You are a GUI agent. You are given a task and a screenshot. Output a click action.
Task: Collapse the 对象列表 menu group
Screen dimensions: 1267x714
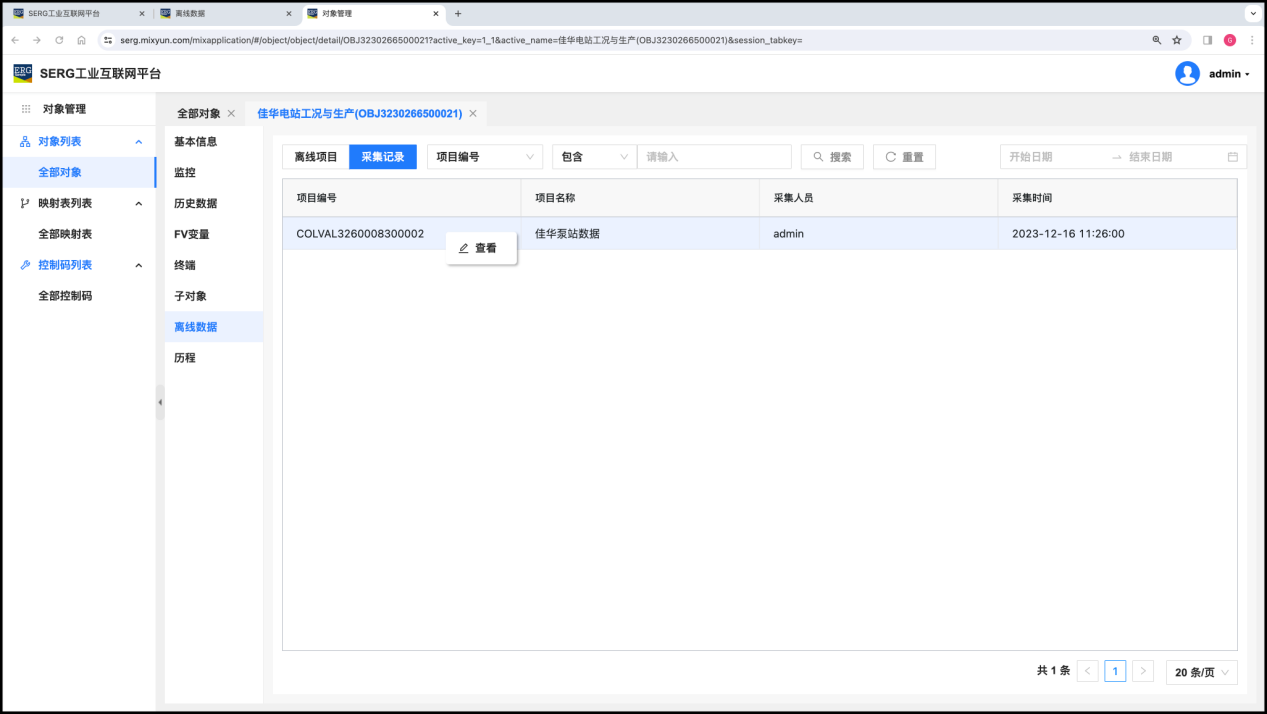[139, 142]
